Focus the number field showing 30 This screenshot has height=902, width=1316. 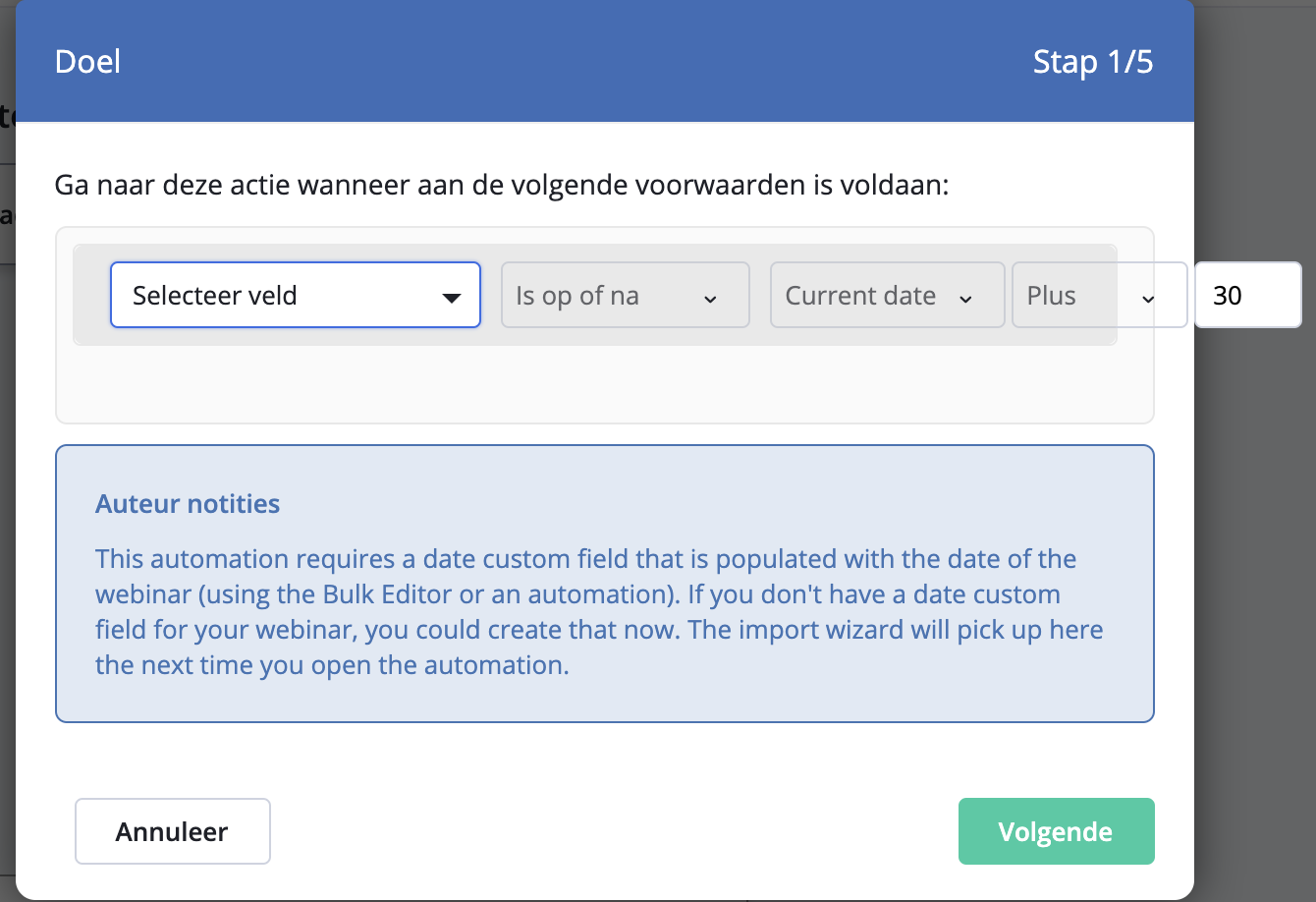click(x=1248, y=295)
